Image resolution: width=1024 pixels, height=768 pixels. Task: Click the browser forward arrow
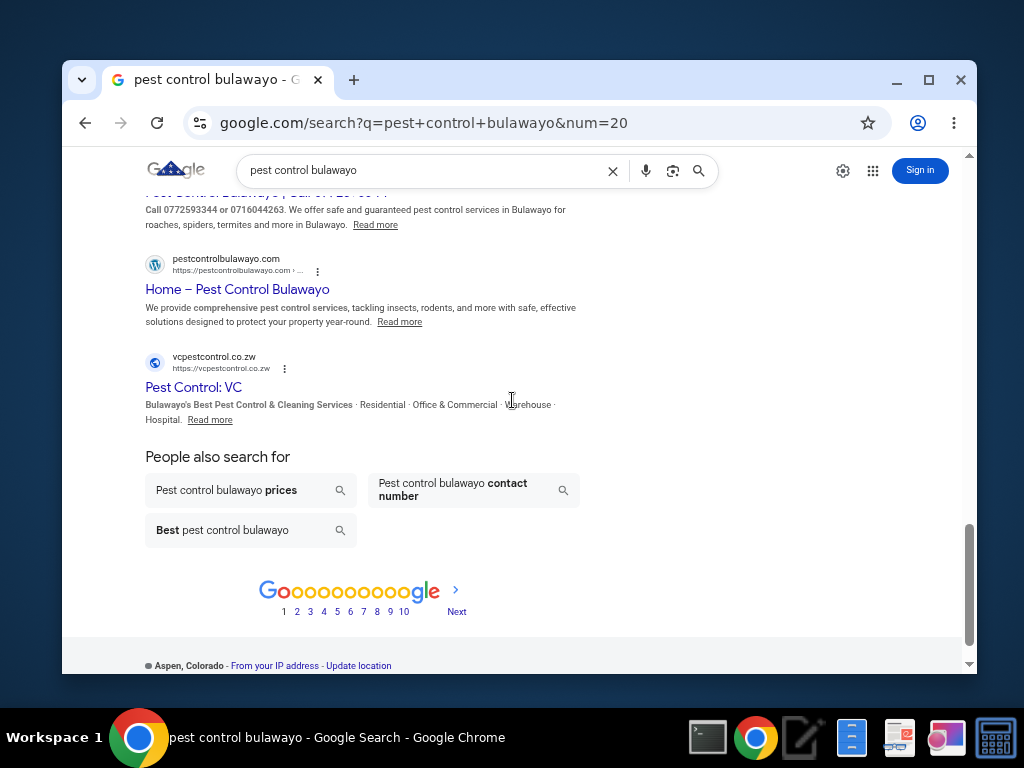121,123
